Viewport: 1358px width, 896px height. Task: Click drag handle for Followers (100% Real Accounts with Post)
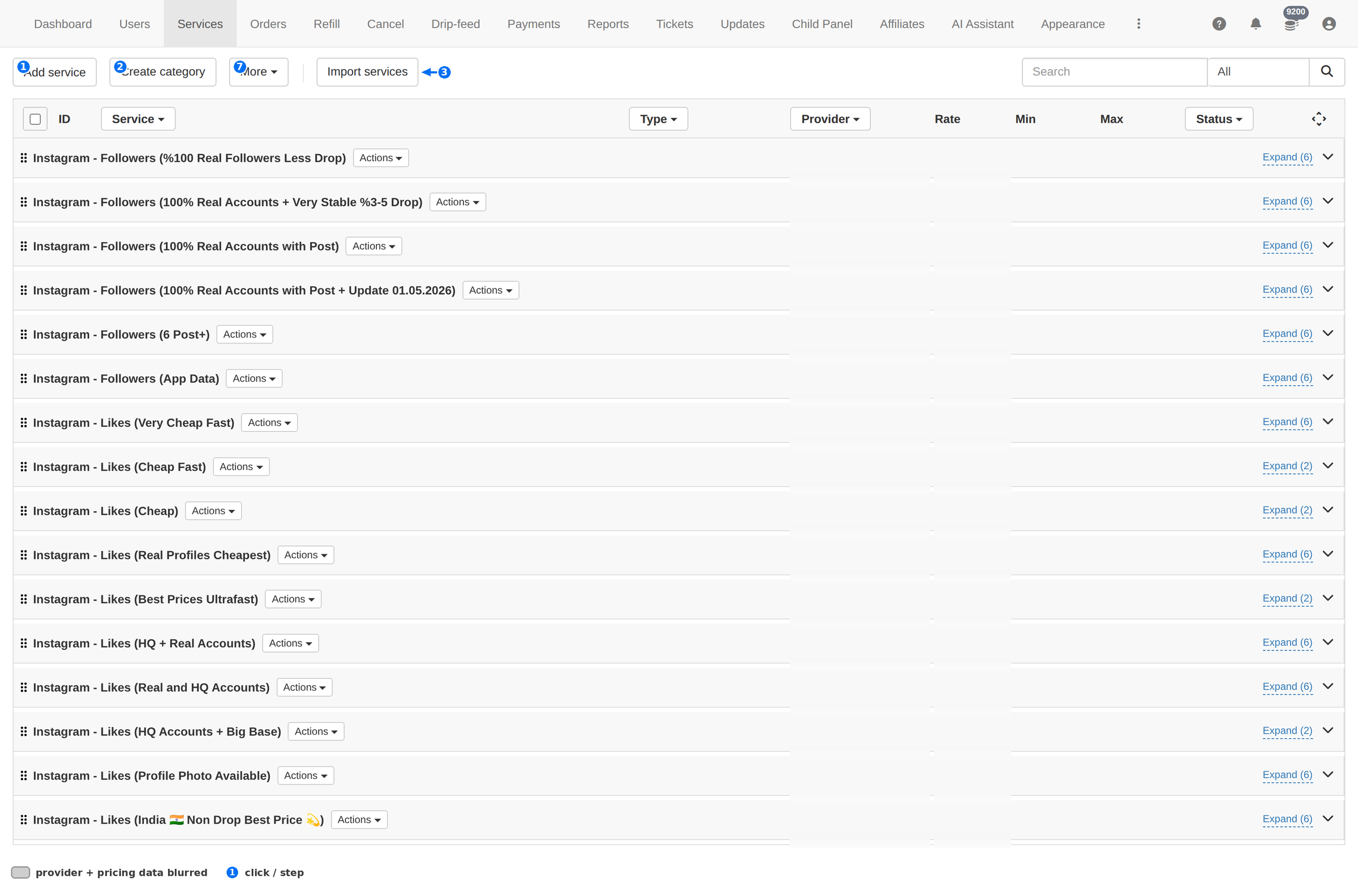pyautogui.click(x=23, y=246)
